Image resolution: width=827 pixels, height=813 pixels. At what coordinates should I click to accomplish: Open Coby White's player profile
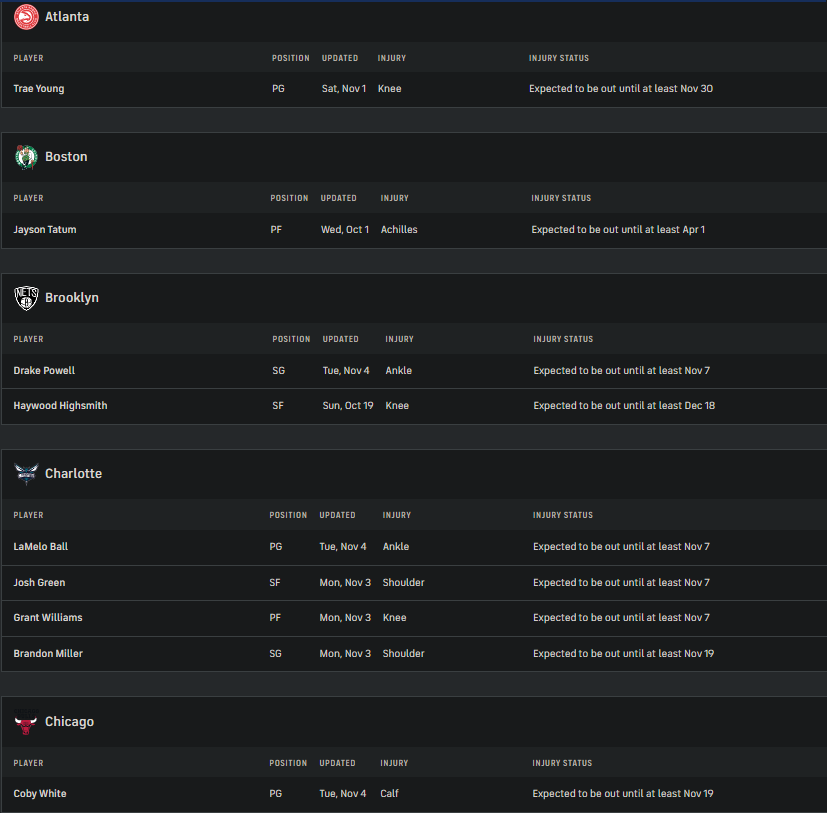pyautogui.click(x=40, y=794)
